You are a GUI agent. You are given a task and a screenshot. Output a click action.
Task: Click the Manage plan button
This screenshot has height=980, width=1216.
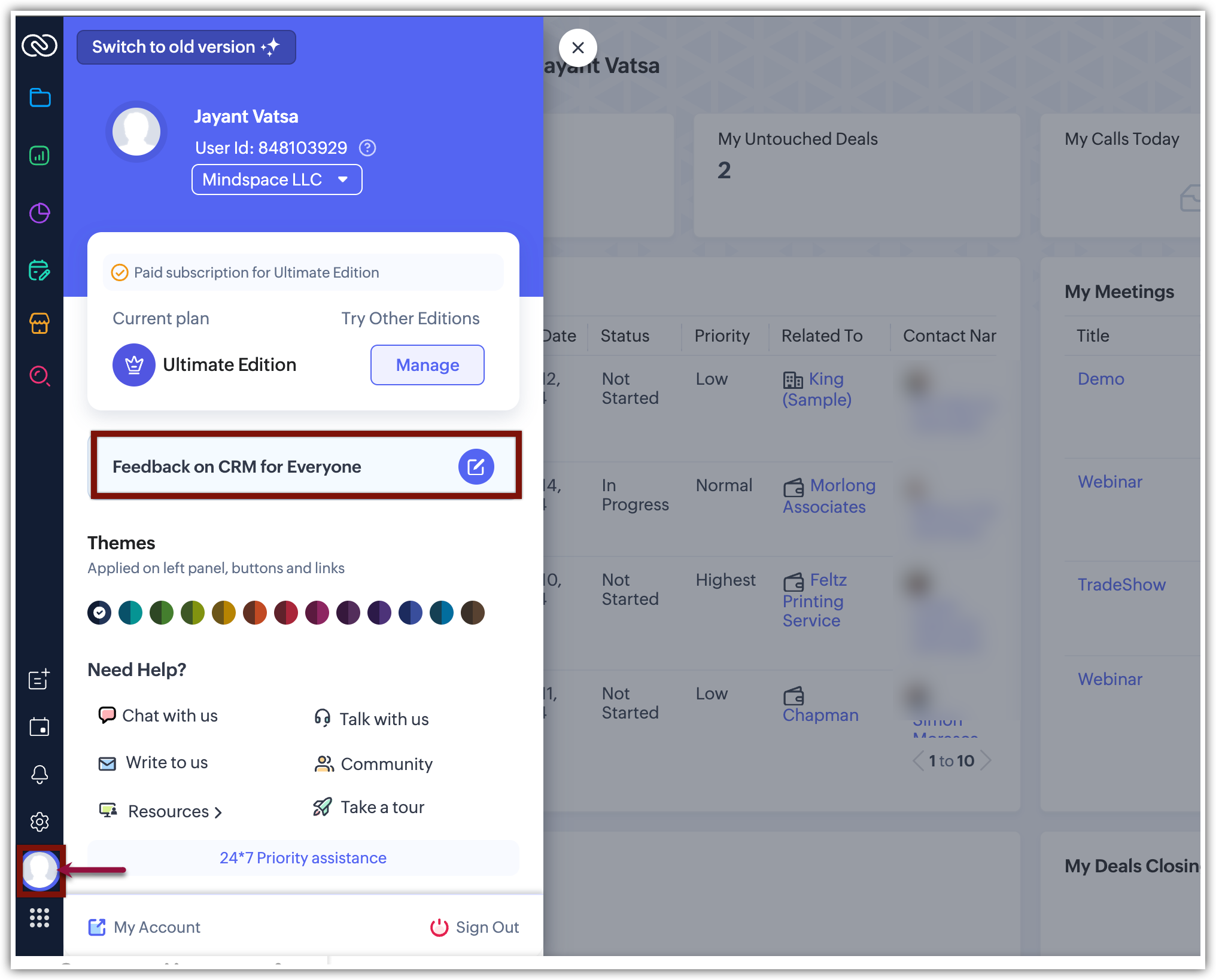tap(427, 365)
